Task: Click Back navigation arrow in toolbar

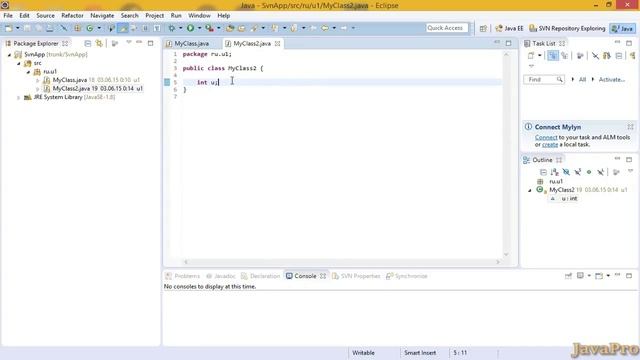Action: tap(325, 28)
